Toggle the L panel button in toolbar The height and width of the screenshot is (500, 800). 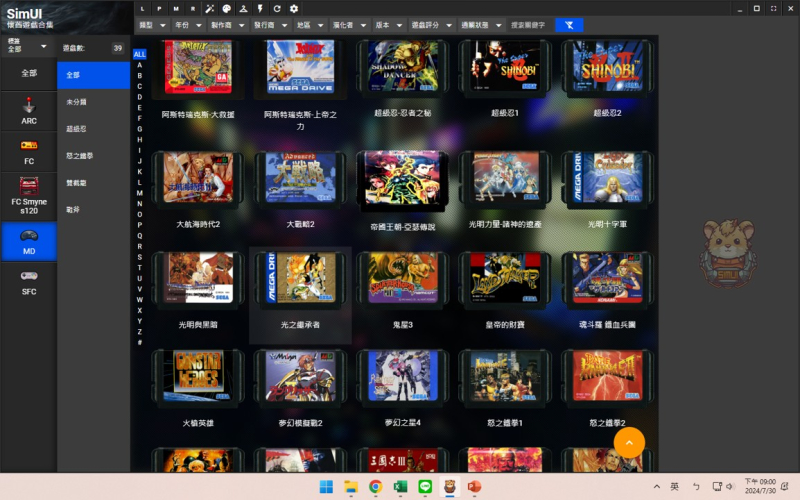(142, 9)
